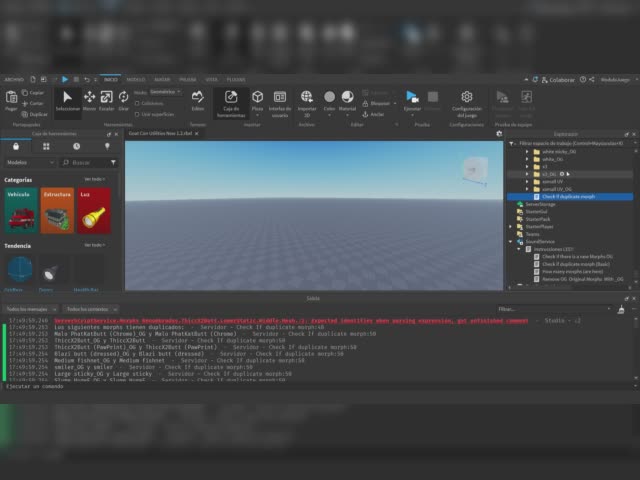Open the toolbox inventory grid tab
Screen dimensions: 640x480
tap(46, 147)
